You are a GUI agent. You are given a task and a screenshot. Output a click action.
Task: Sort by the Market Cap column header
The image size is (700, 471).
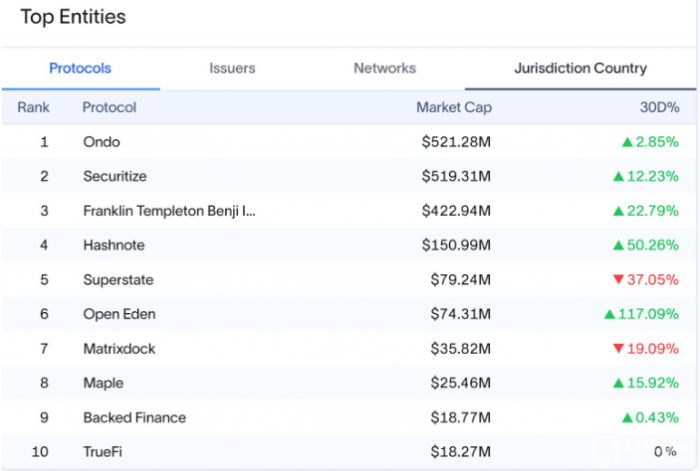click(453, 107)
